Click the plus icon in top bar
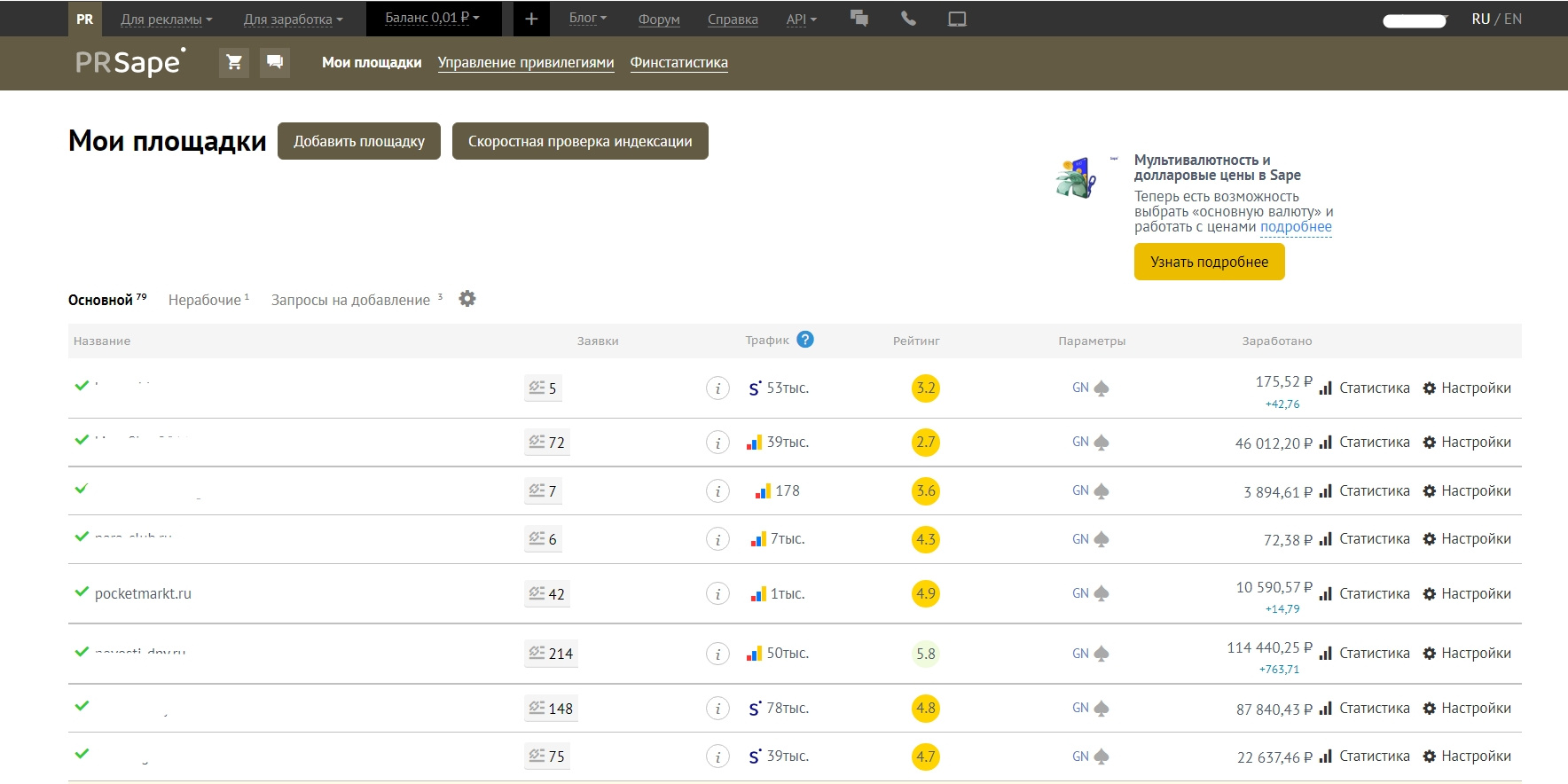The width and height of the screenshot is (1568, 784). pos(531,19)
